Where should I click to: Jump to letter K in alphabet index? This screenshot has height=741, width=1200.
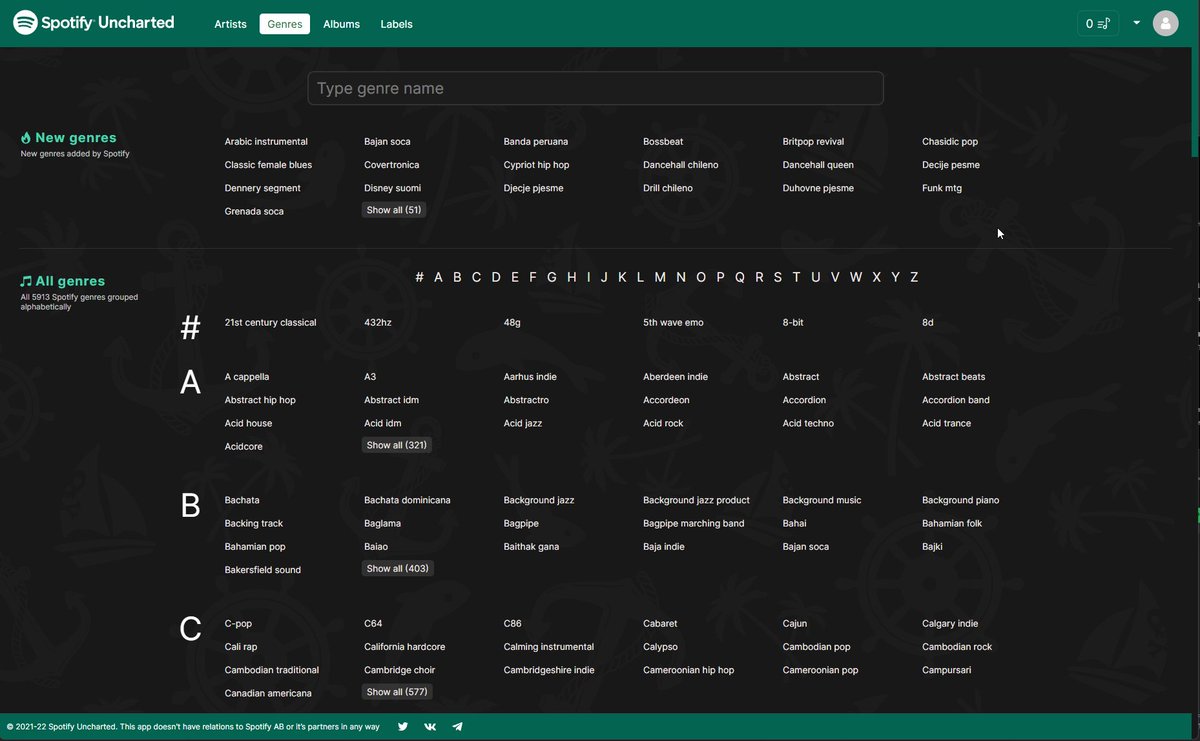coord(622,277)
